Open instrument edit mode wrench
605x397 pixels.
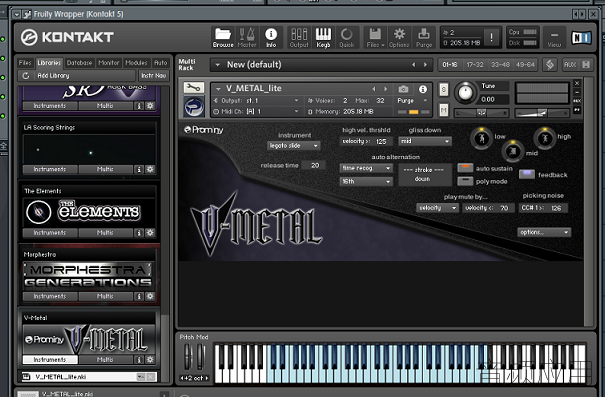pos(194,88)
